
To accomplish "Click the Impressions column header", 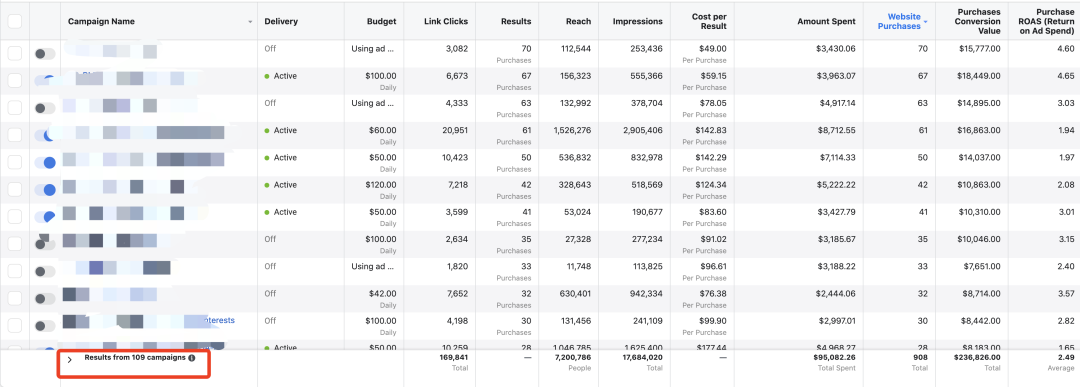I will [x=638, y=21].
